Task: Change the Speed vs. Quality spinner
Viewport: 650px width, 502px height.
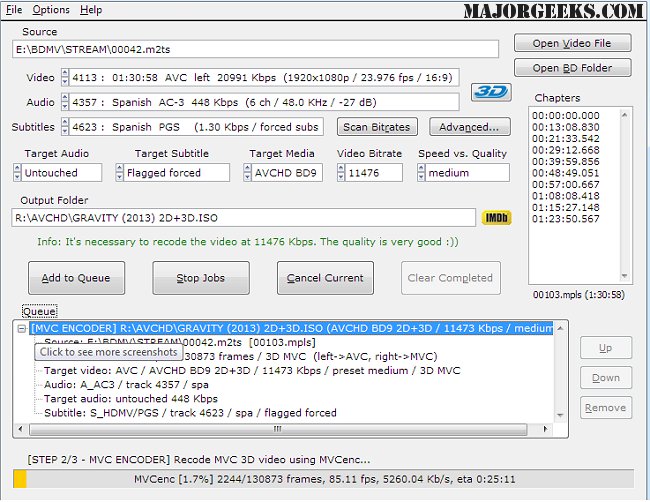Action: (x=421, y=172)
